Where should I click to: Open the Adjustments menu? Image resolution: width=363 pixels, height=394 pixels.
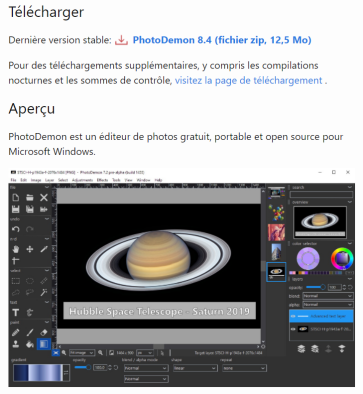[x=82, y=180]
